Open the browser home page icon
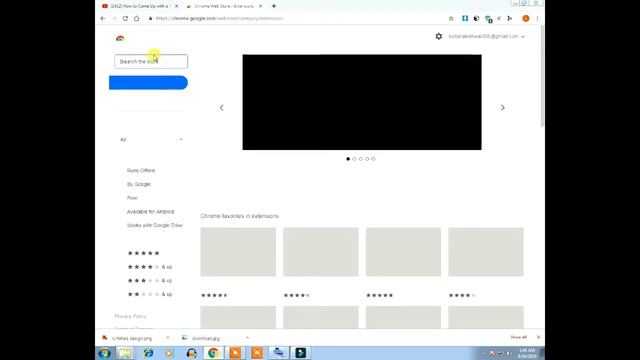This screenshot has width=640, height=360. click(x=137, y=18)
